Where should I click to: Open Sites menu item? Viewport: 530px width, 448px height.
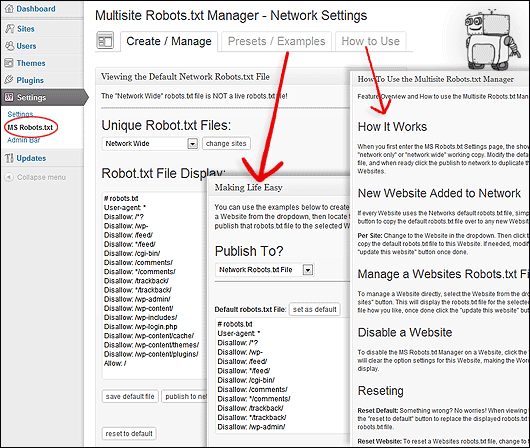[x=26, y=29]
